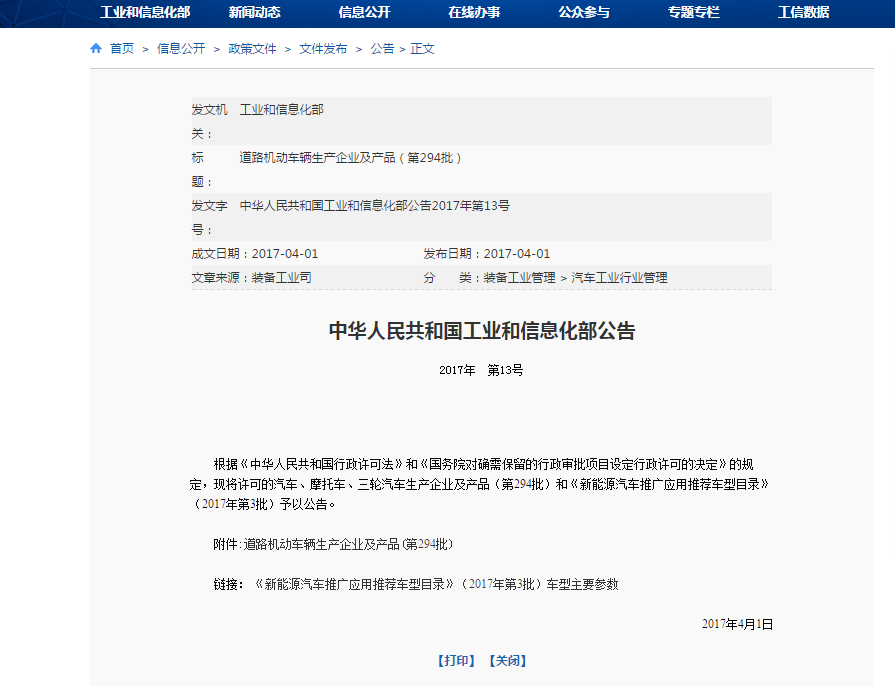
Task: Open the 政策文件 breadcrumb link
Action: 252,48
